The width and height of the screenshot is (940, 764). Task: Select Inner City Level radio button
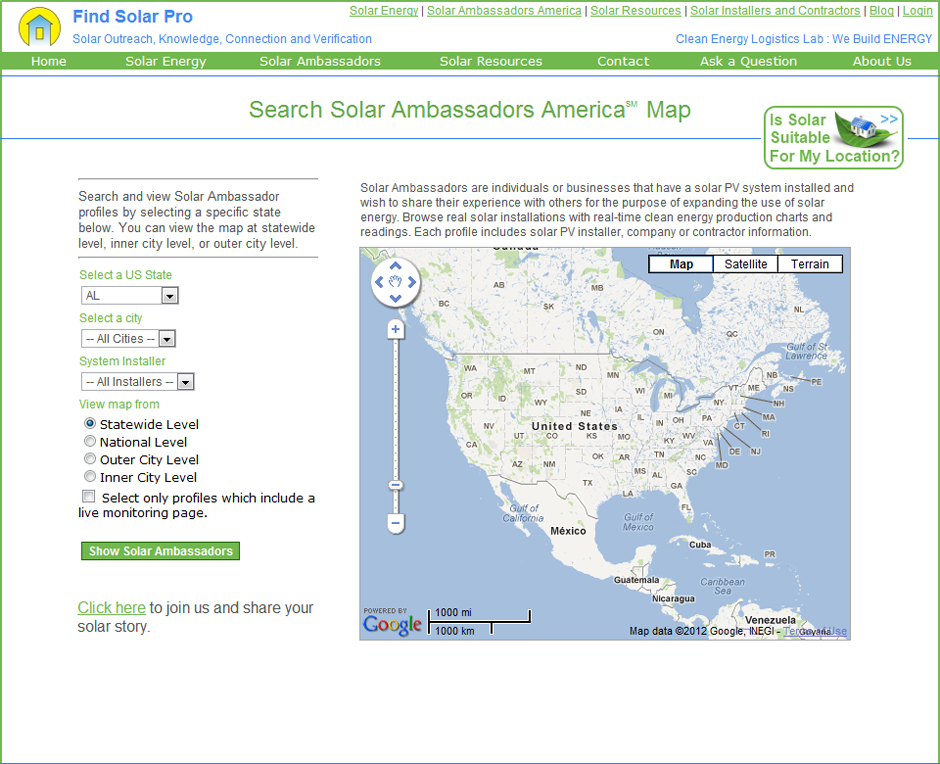coord(90,477)
